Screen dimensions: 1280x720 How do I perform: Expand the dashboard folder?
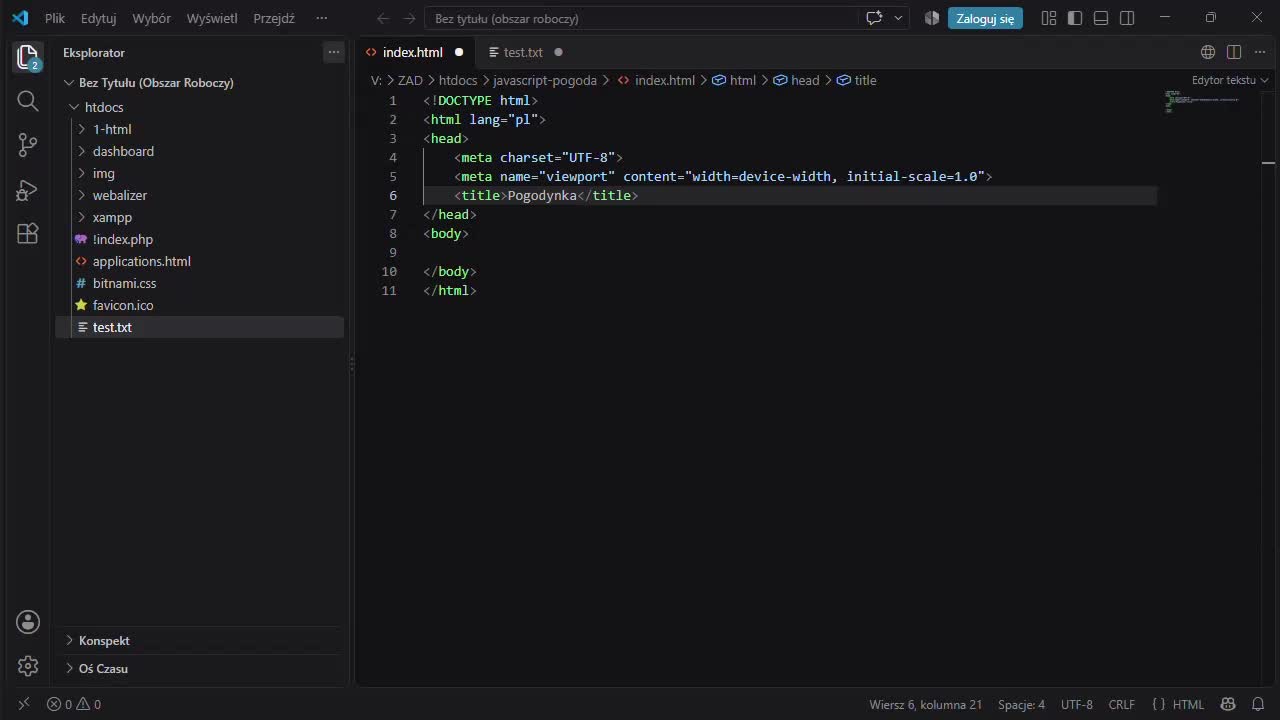pyautogui.click(x=200, y=151)
